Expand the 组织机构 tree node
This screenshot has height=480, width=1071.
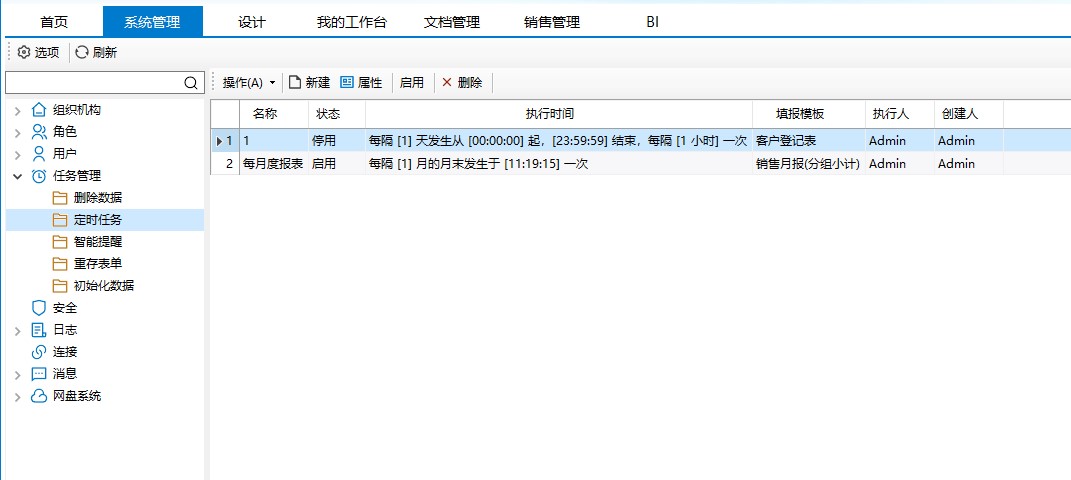[17, 110]
